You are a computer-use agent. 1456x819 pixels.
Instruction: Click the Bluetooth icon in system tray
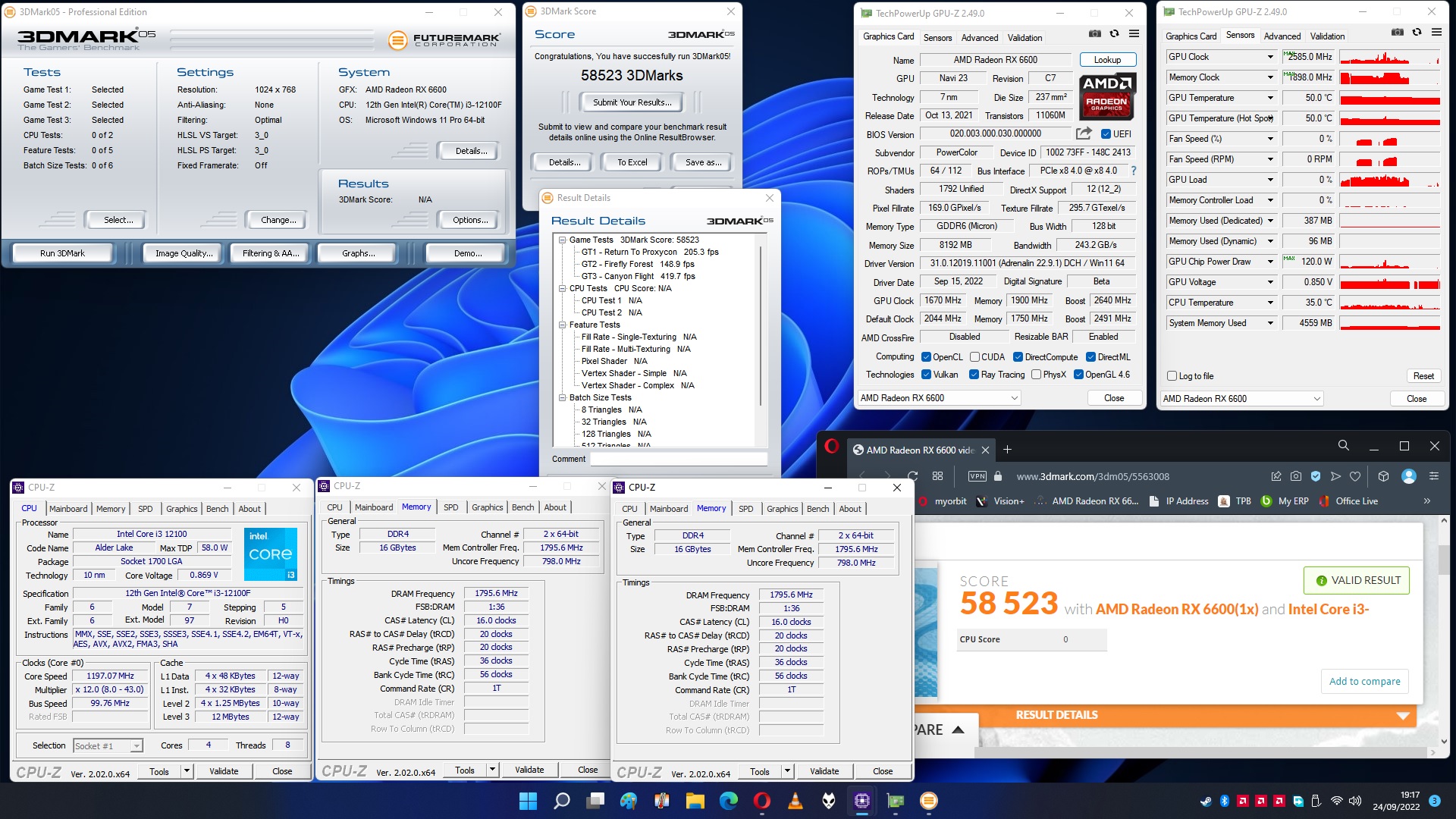pyautogui.click(x=1224, y=801)
